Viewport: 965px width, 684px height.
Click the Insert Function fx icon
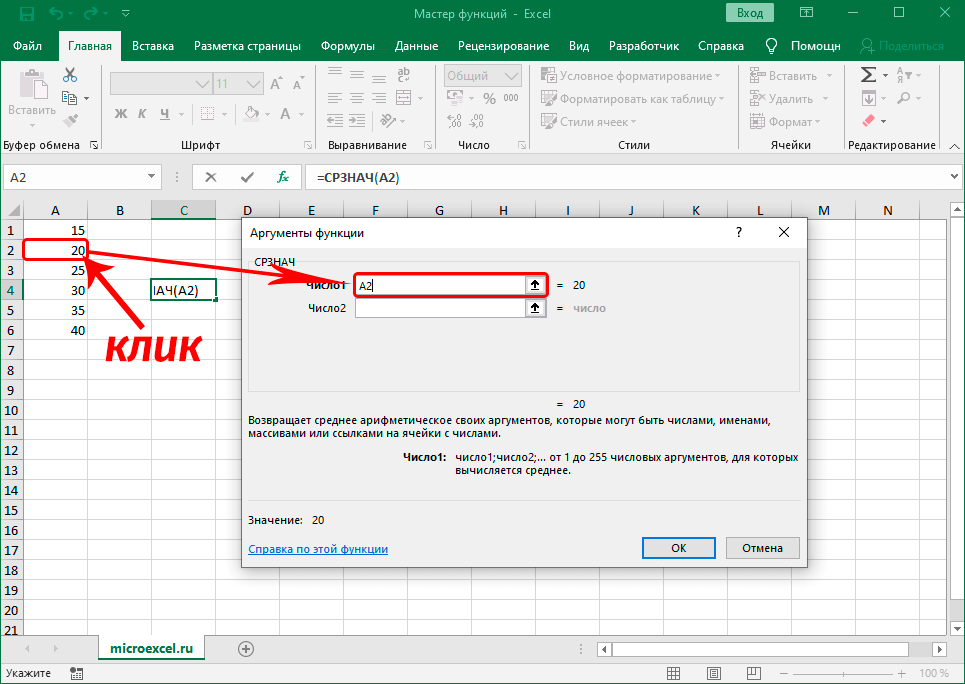[283, 177]
